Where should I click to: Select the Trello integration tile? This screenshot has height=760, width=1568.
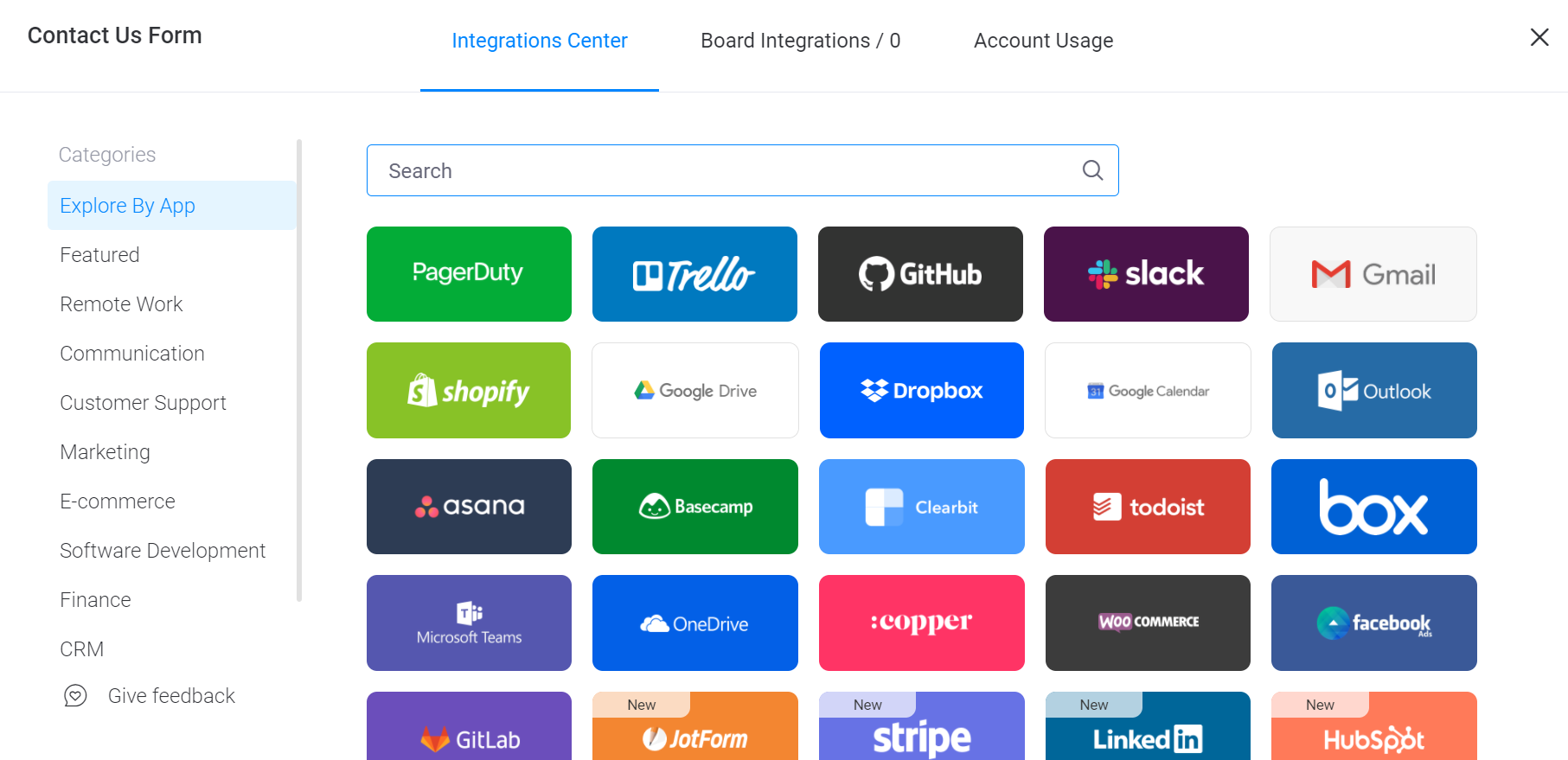tap(694, 274)
